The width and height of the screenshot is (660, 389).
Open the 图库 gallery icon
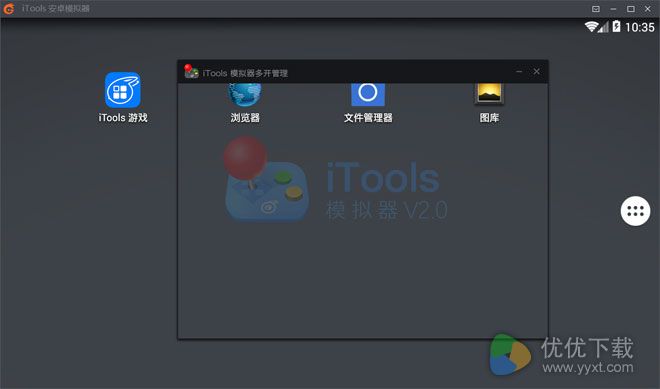tap(489, 93)
